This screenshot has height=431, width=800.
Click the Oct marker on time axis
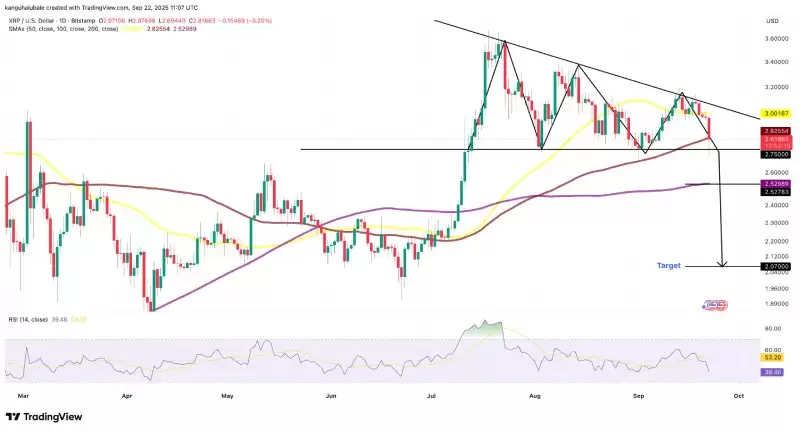[738, 395]
